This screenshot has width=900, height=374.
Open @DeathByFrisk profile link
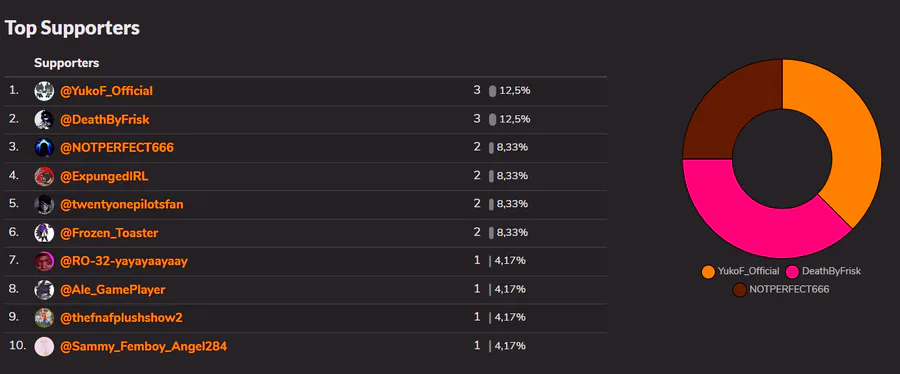(105, 119)
